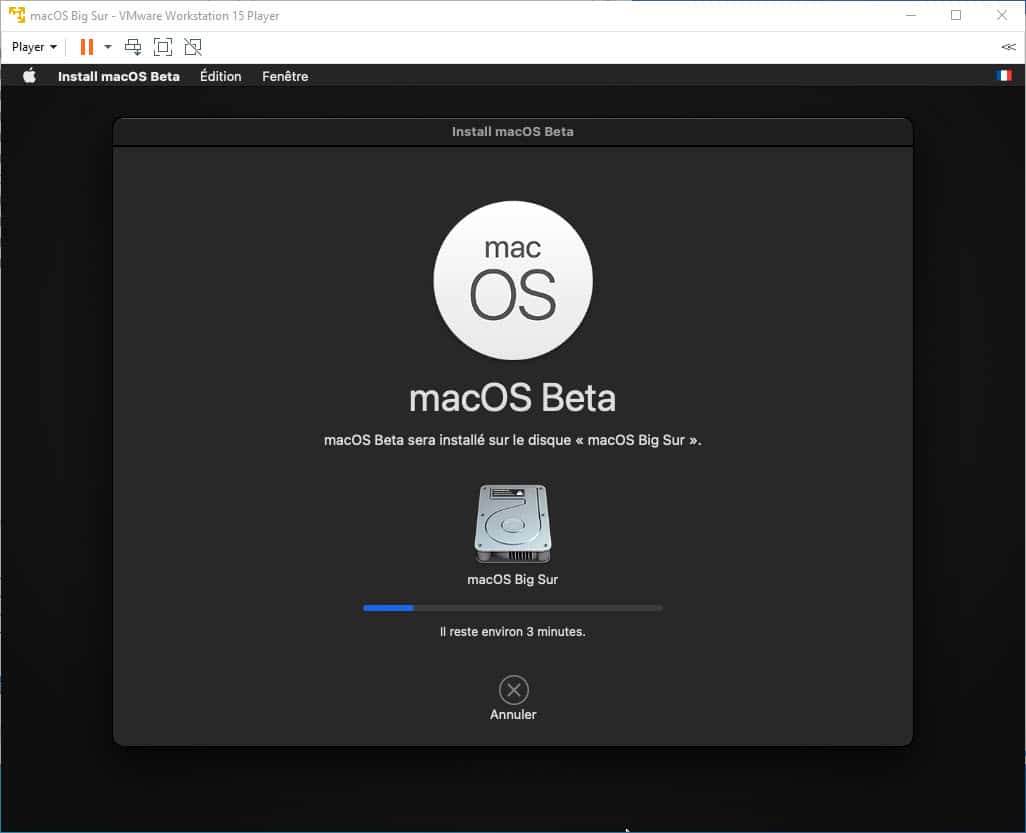Open the Édition menu
This screenshot has width=1026, height=833.
221,77
